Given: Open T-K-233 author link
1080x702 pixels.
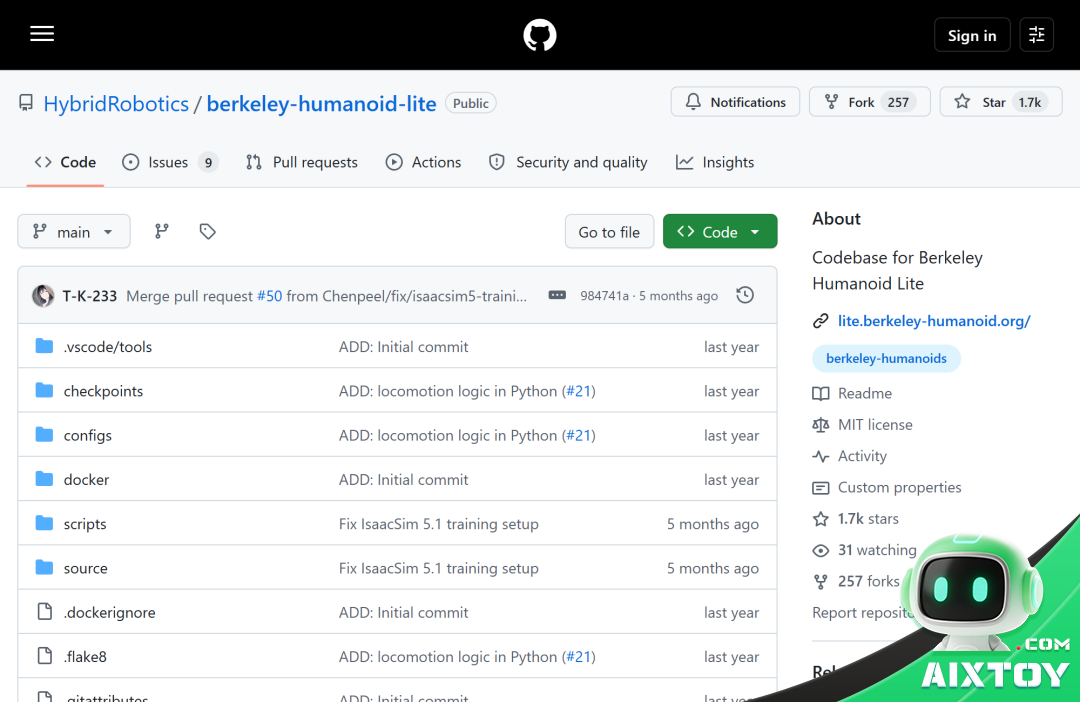Looking at the screenshot, I should click(90, 296).
